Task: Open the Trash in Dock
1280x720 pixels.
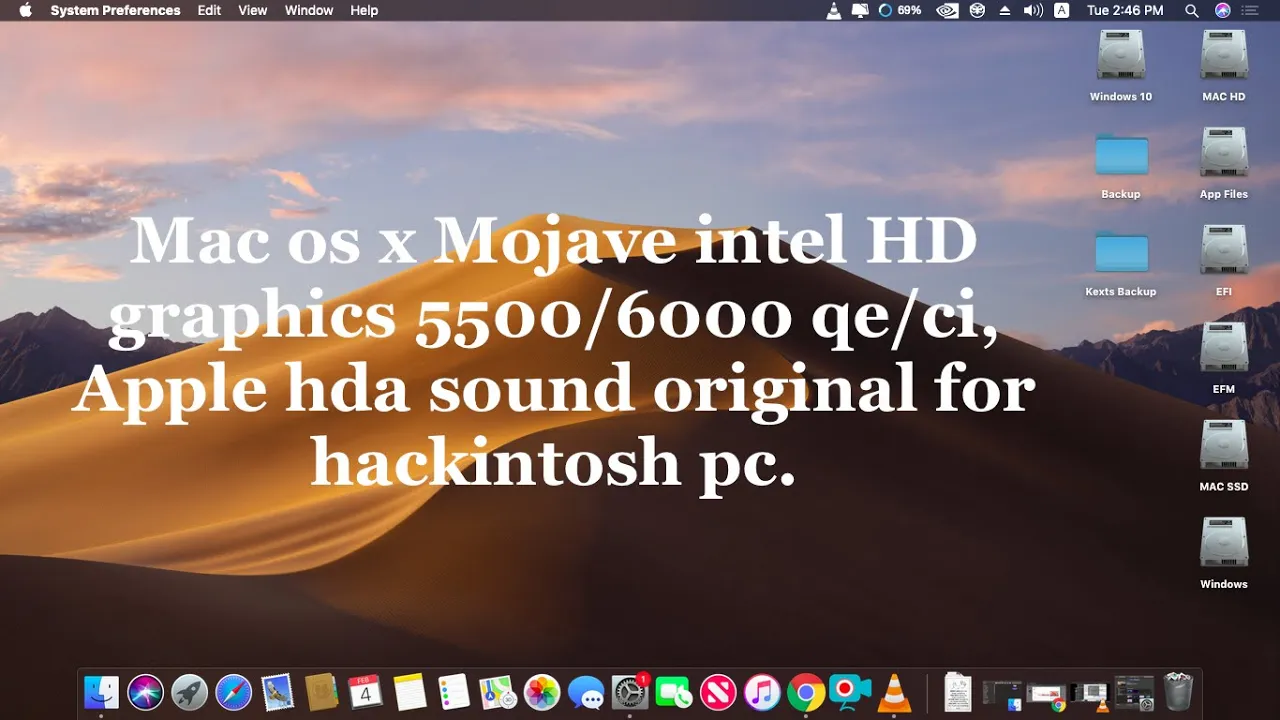Action: click(x=1178, y=692)
